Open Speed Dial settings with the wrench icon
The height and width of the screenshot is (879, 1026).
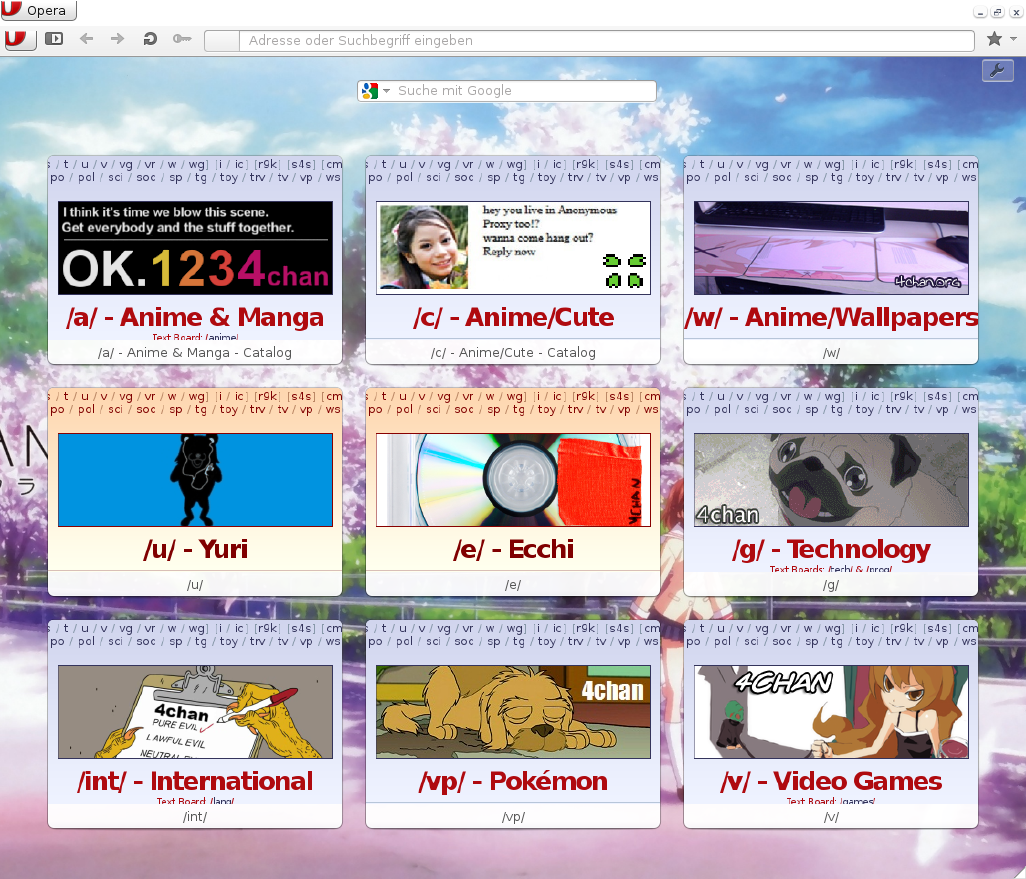pyautogui.click(x=997, y=71)
